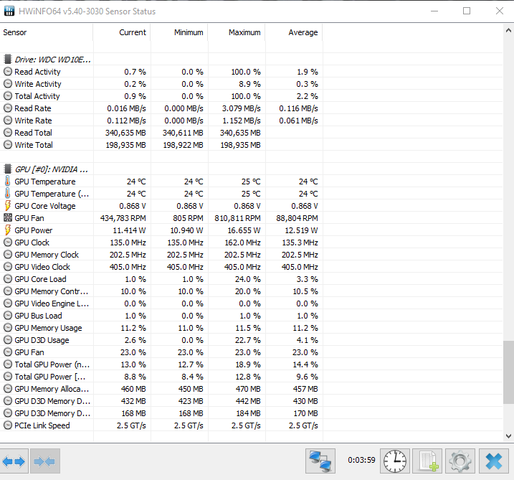The image size is (514, 480).
Task: Click the Average column header
Action: 294,32
